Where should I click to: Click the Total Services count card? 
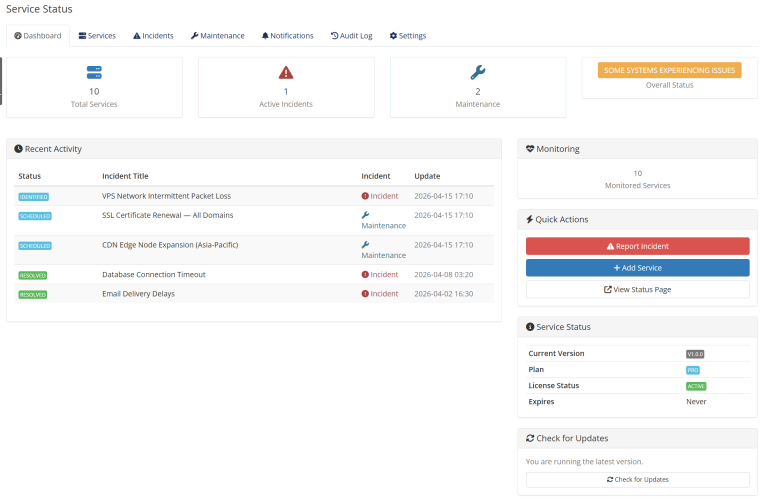click(x=94, y=87)
